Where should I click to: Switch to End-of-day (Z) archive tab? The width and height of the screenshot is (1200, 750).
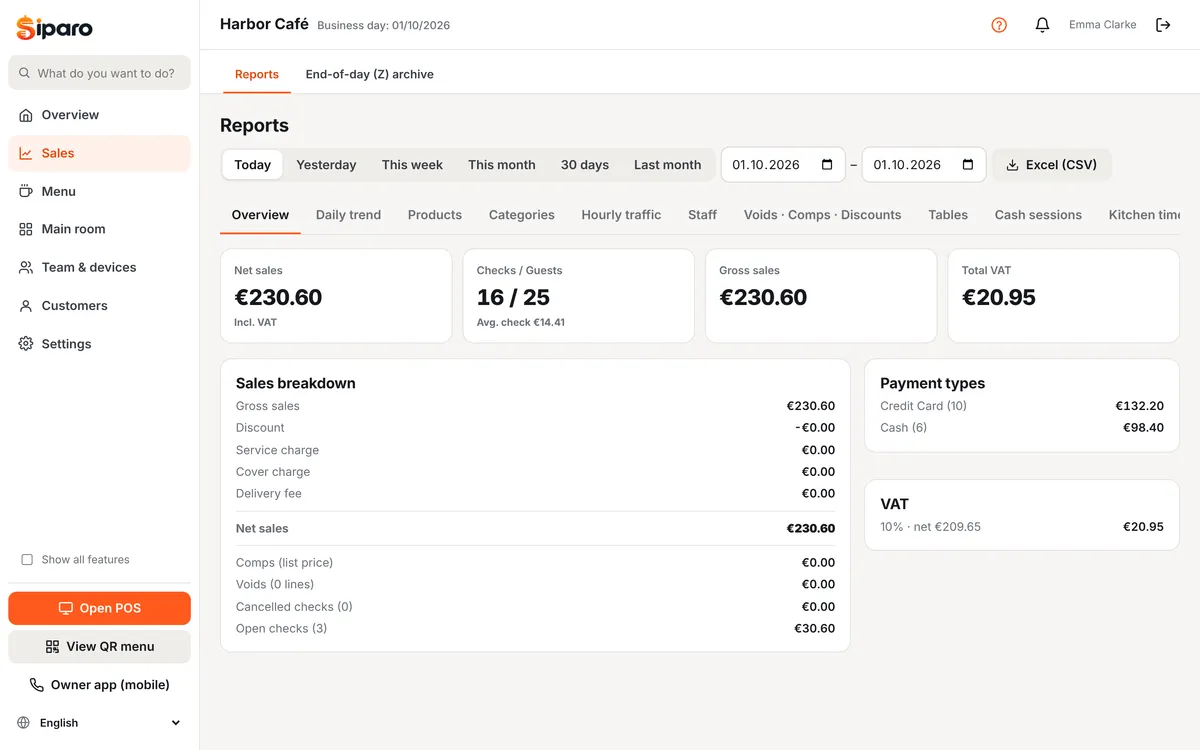(x=369, y=74)
